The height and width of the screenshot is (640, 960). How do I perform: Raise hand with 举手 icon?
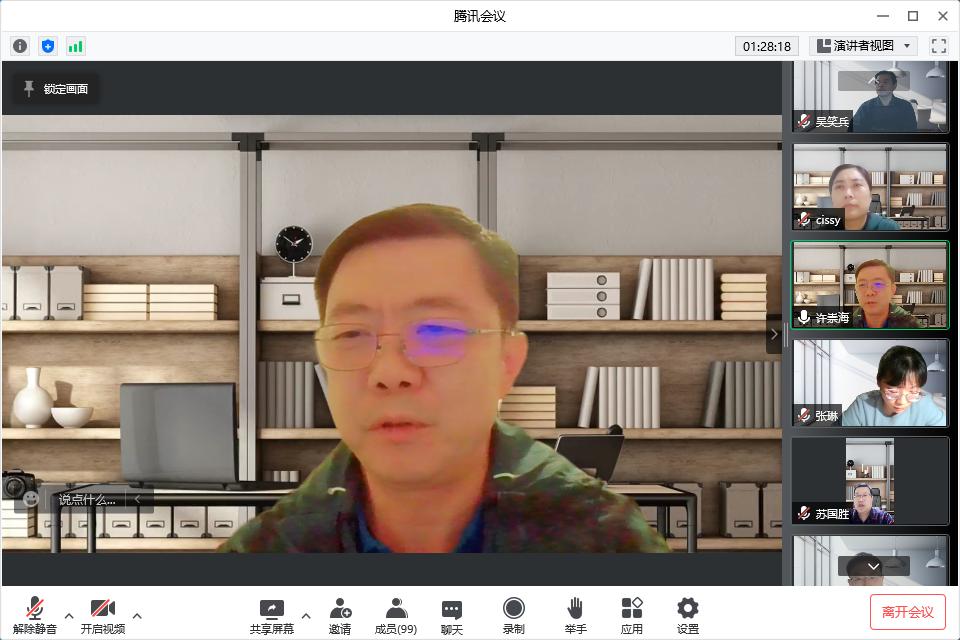[575, 615]
